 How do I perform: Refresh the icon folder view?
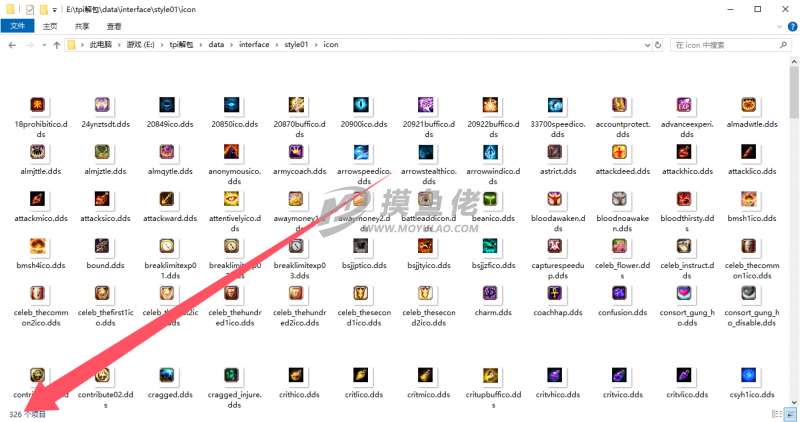coord(658,45)
